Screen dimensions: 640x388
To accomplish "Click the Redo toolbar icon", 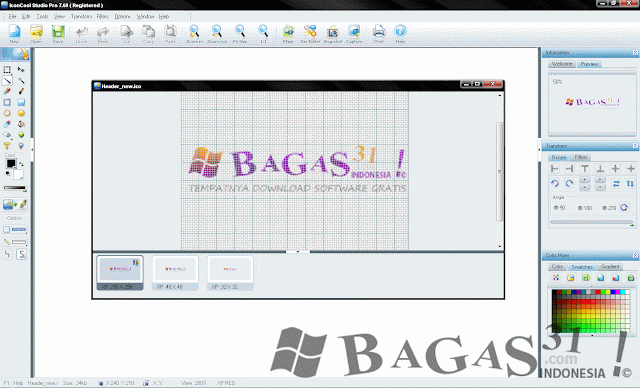I will (x=103, y=34).
